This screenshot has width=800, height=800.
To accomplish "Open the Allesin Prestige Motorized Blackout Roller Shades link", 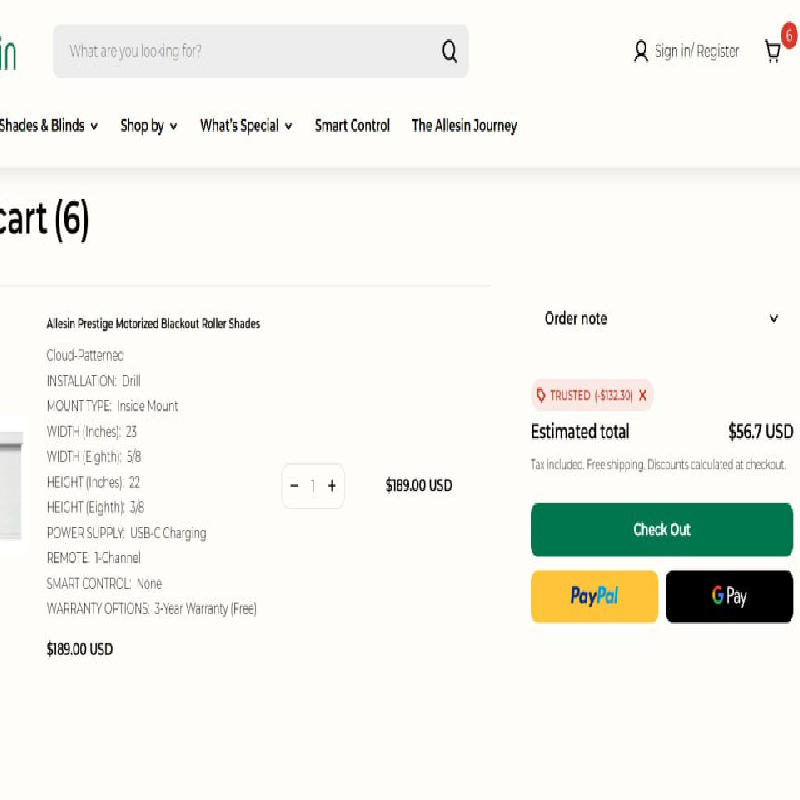I will tap(153, 324).
